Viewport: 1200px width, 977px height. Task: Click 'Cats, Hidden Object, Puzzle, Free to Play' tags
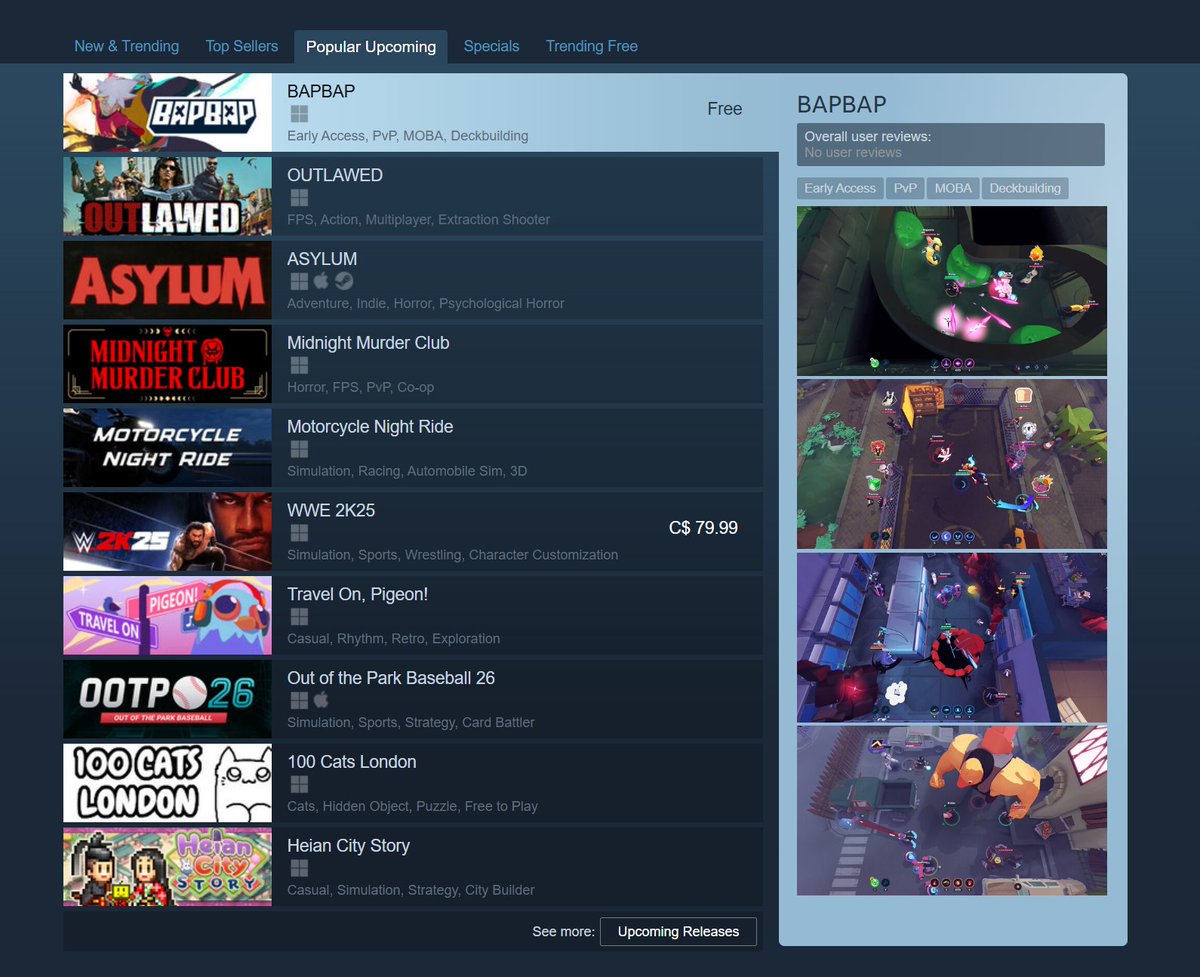coord(412,806)
